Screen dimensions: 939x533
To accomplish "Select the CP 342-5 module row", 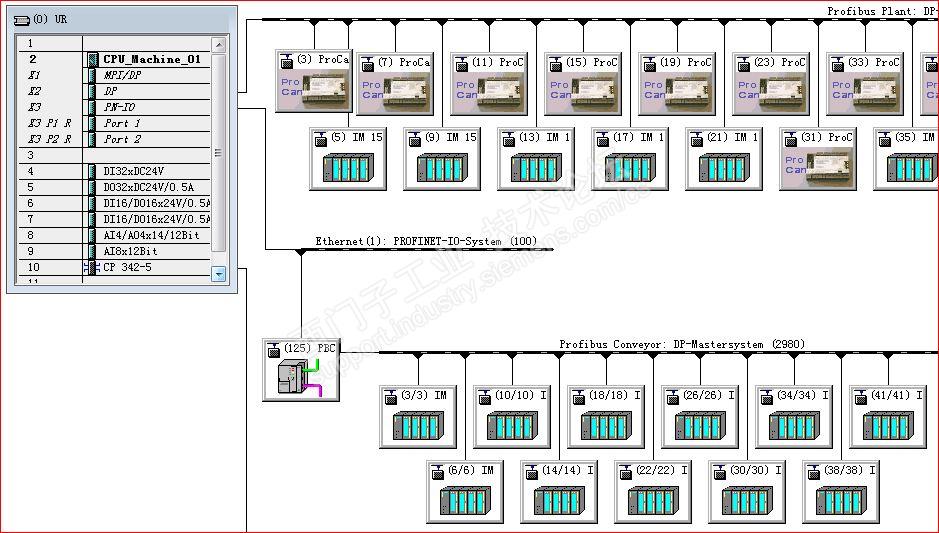I will (114, 268).
